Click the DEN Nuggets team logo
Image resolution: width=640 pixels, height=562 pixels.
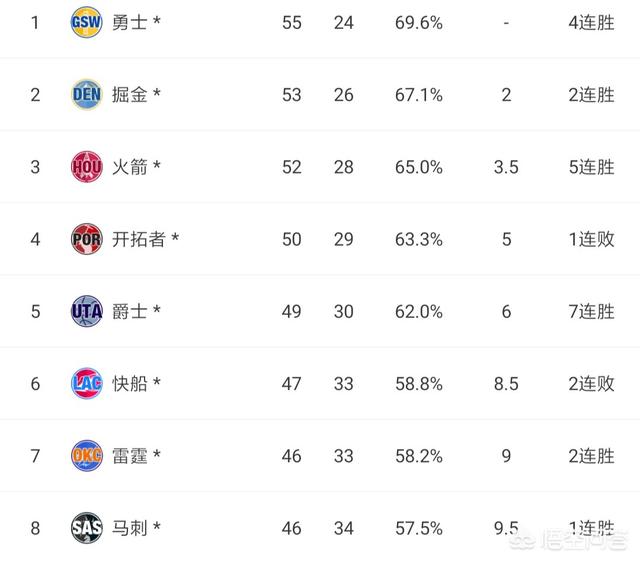[87, 94]
